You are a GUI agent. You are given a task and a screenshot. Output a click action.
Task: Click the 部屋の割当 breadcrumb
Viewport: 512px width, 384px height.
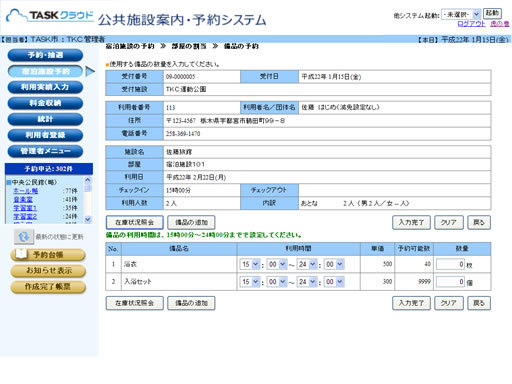point(189,46)
